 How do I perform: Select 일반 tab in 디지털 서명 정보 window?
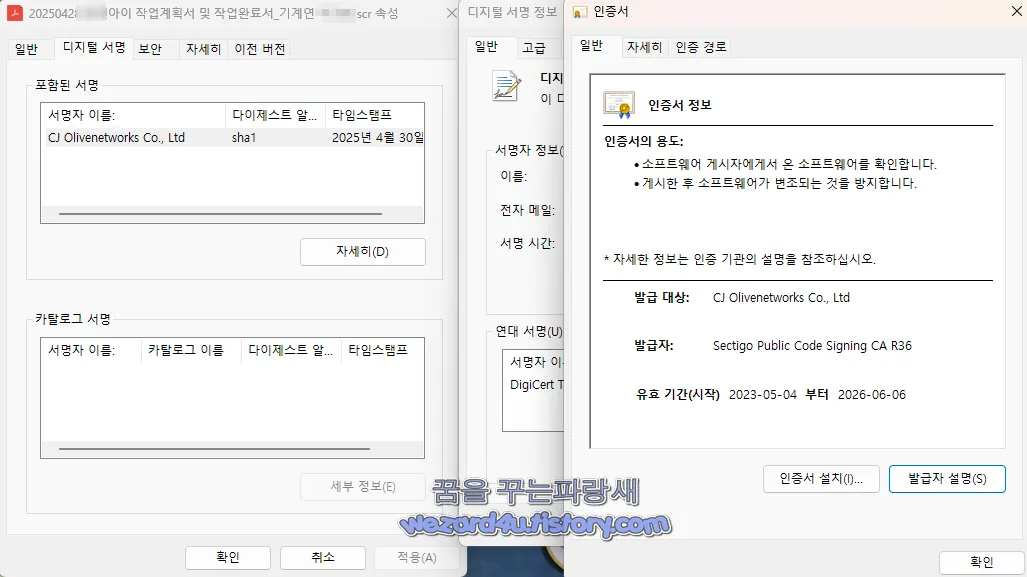click(486, 47)
